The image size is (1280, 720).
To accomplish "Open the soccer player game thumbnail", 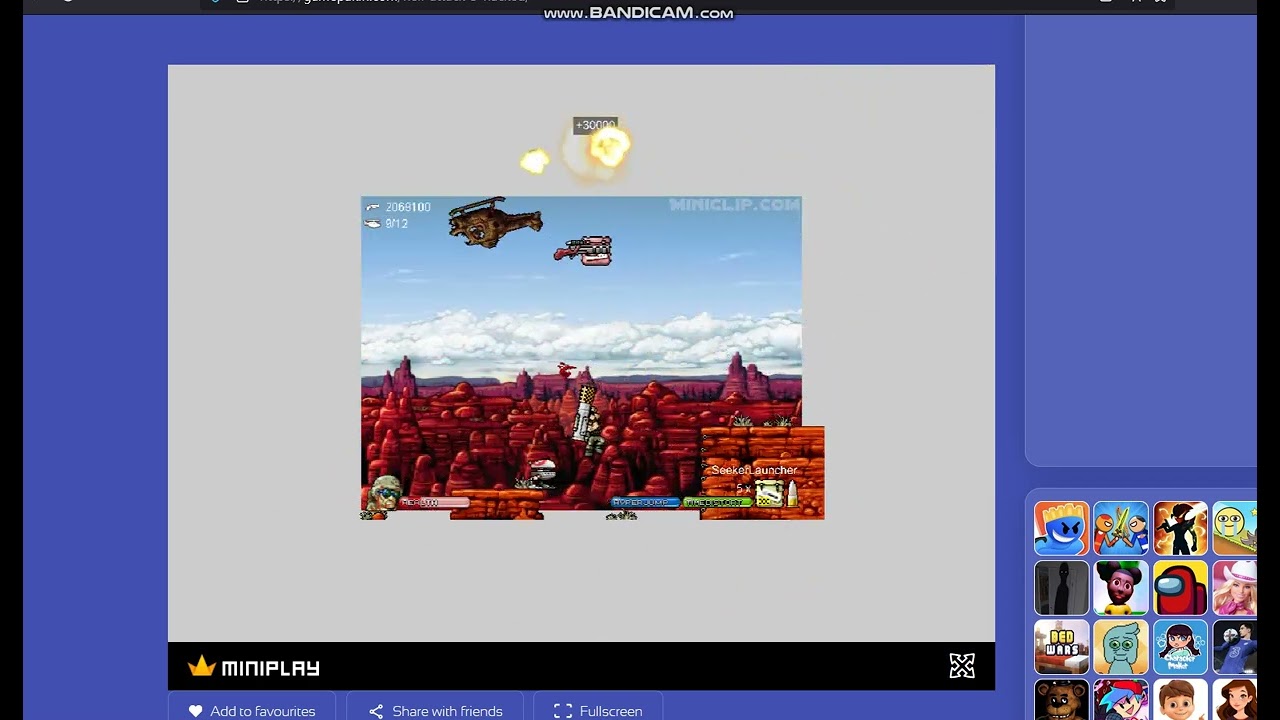I will tap(1234, 647).
